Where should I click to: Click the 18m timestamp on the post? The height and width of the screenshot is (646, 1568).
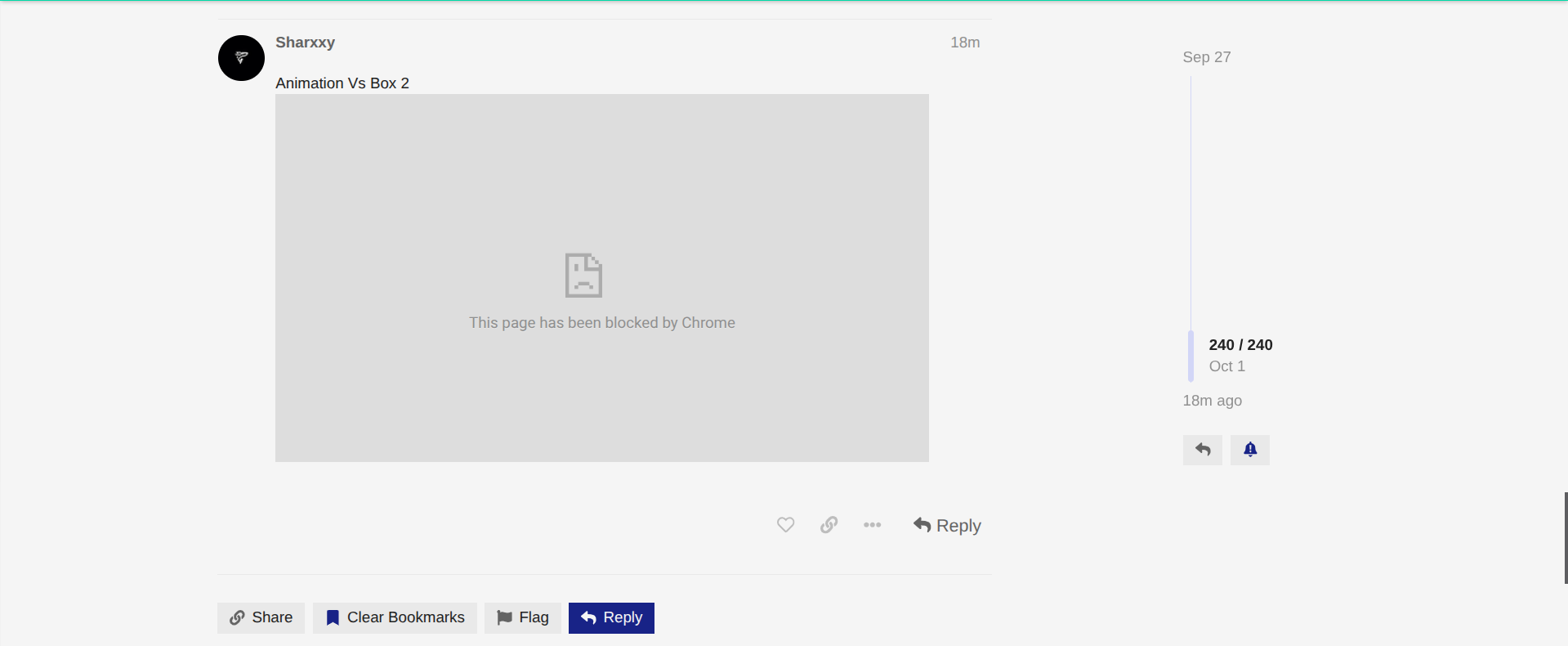(964, 43)
